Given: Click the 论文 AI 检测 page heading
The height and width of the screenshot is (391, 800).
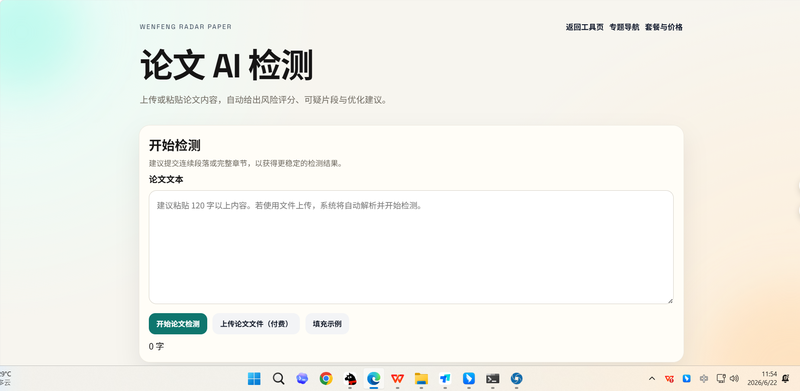Looking at the screenshot, I should point(226,65).
